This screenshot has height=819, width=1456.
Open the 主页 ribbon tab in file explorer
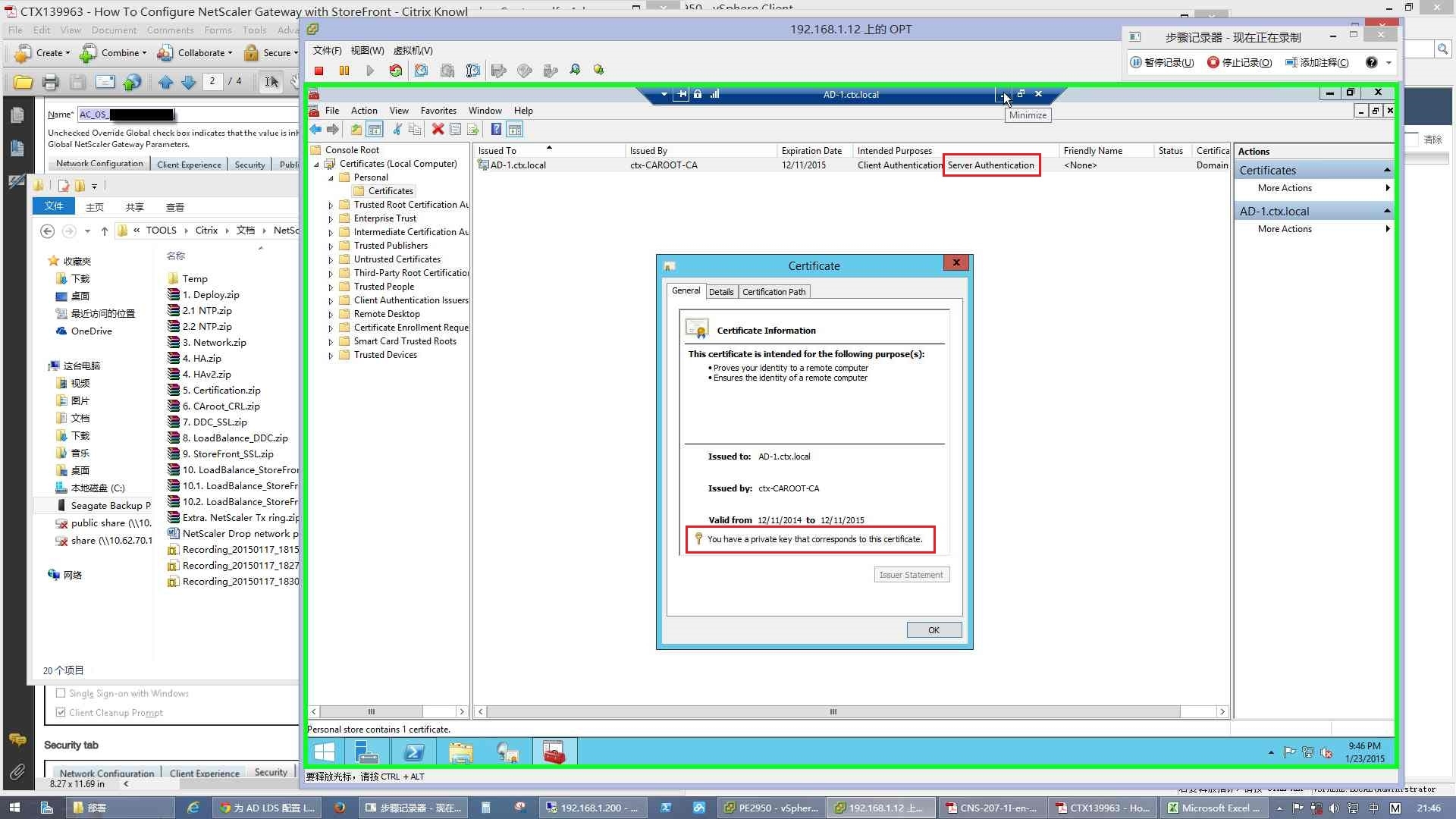[x=95, y=207]
